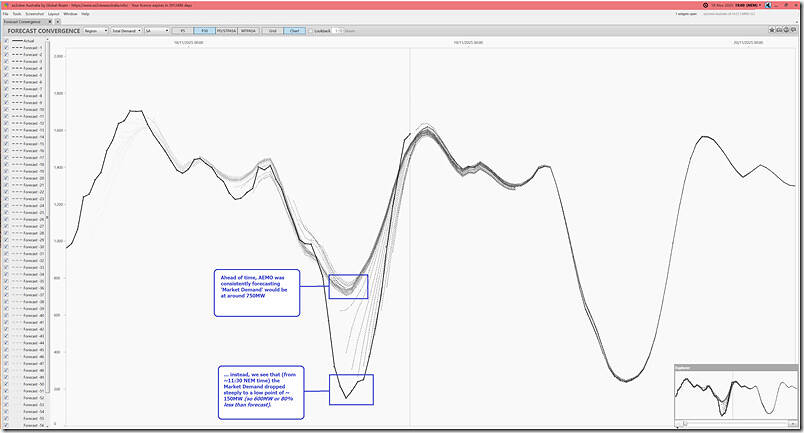Expand the Region dropdown
Screen dimensions: 804x433
96,31
